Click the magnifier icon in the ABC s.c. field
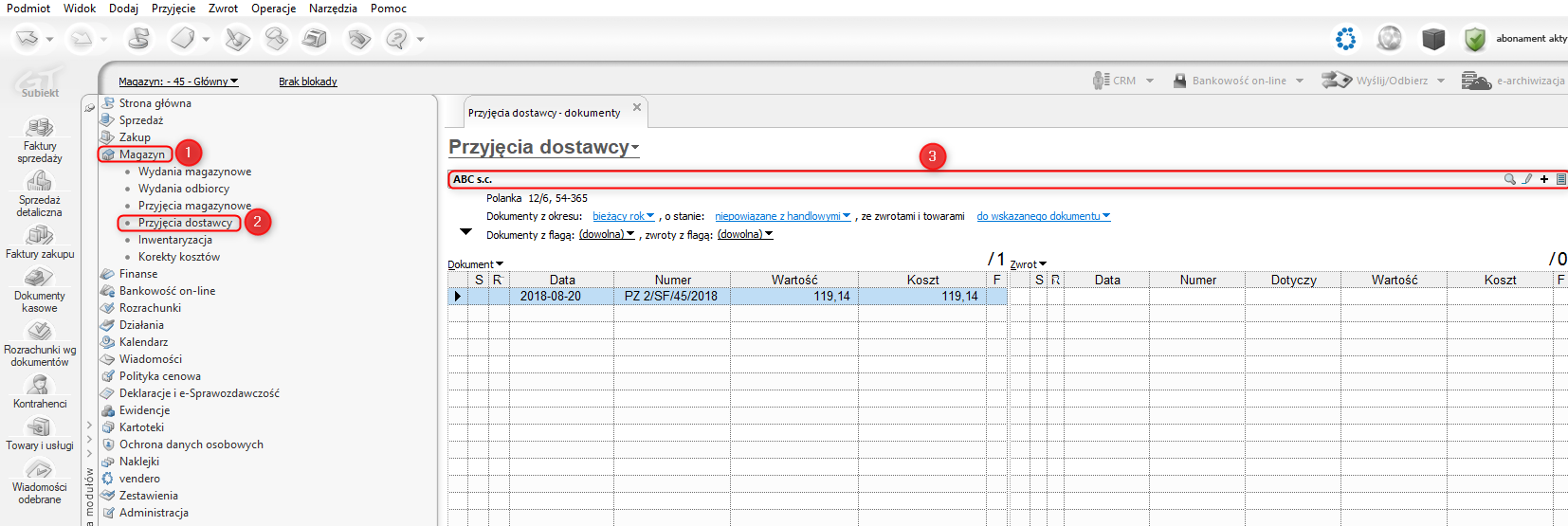Image resolution: width=1568 pixels, height=526 pixels. (x=1509, y=179)
